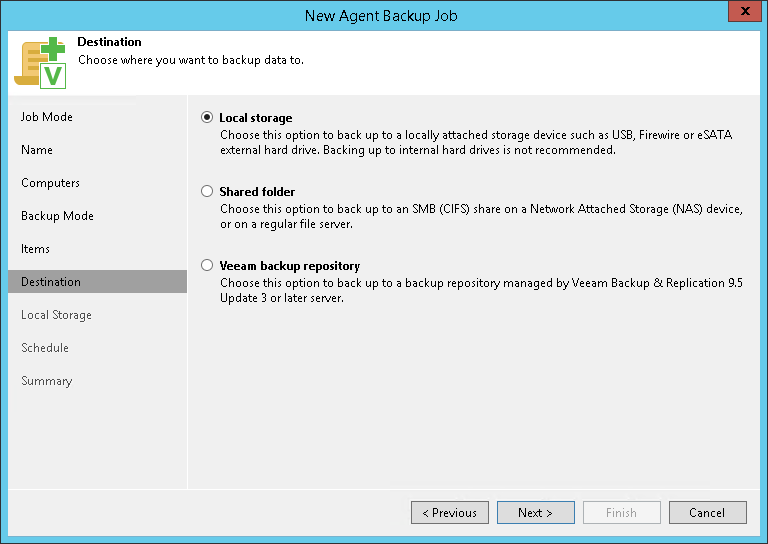Image resolution: width=768 pixels, height=544 pixels.
Task: Switch to the Computers step
Action: coord(50,183)
